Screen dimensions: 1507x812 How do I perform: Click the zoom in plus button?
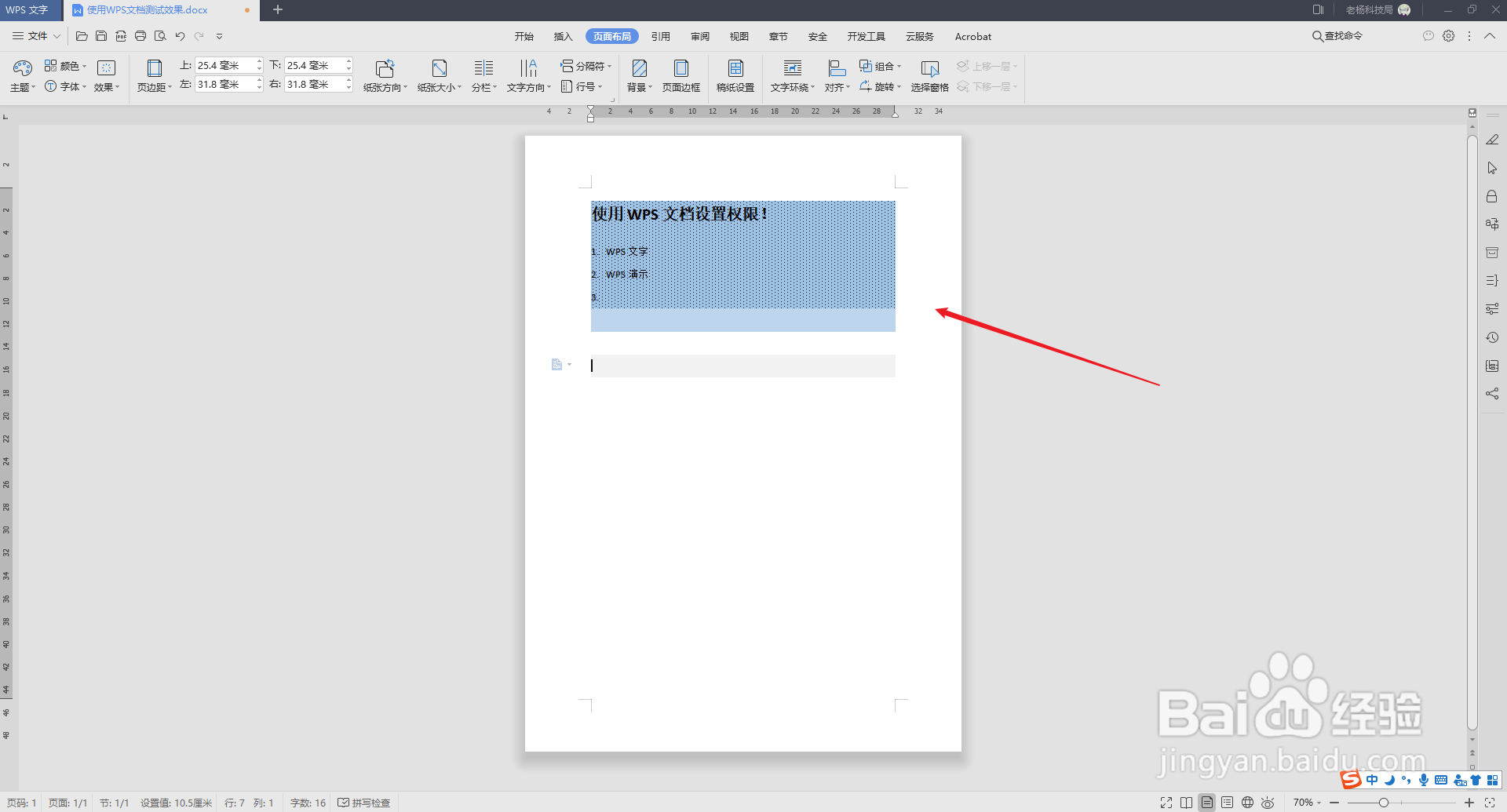point(1469,803)
